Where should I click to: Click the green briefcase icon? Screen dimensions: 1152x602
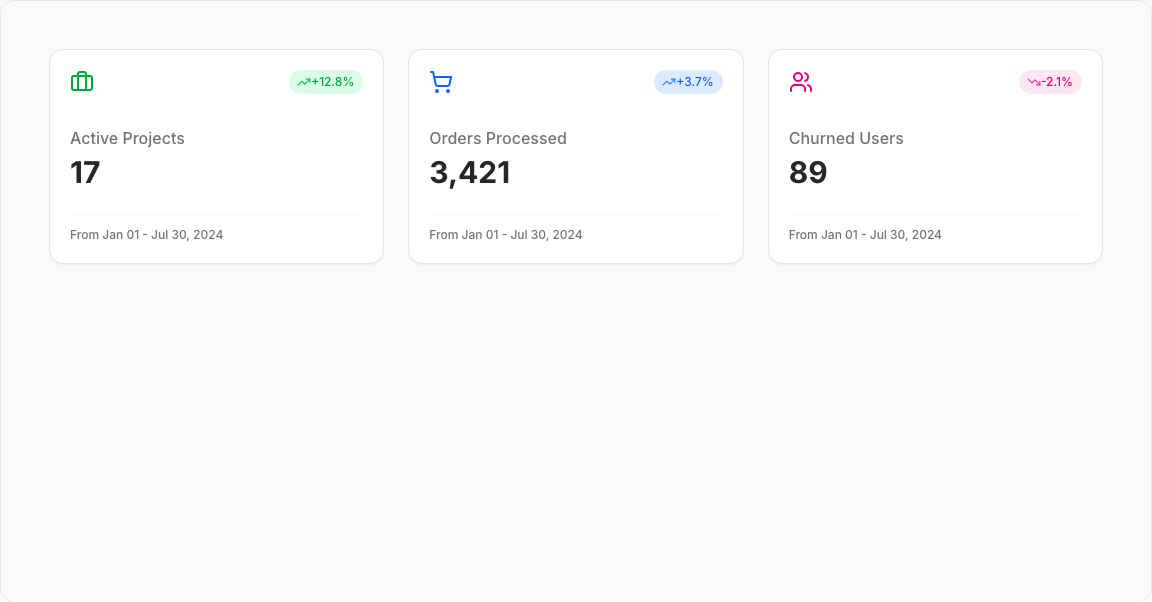point(82,82)
